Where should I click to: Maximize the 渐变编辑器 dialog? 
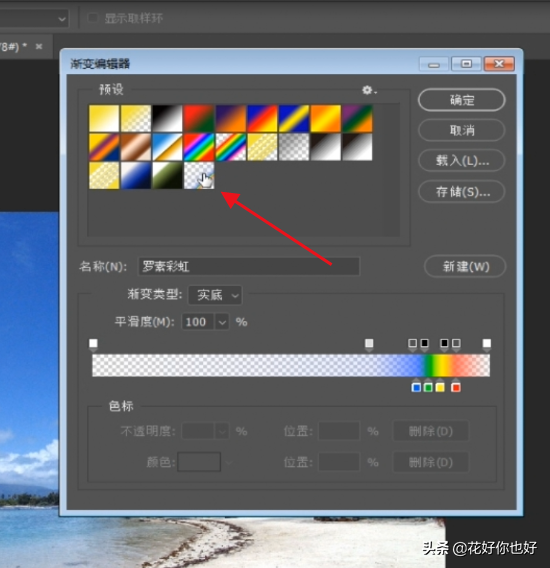467,64
